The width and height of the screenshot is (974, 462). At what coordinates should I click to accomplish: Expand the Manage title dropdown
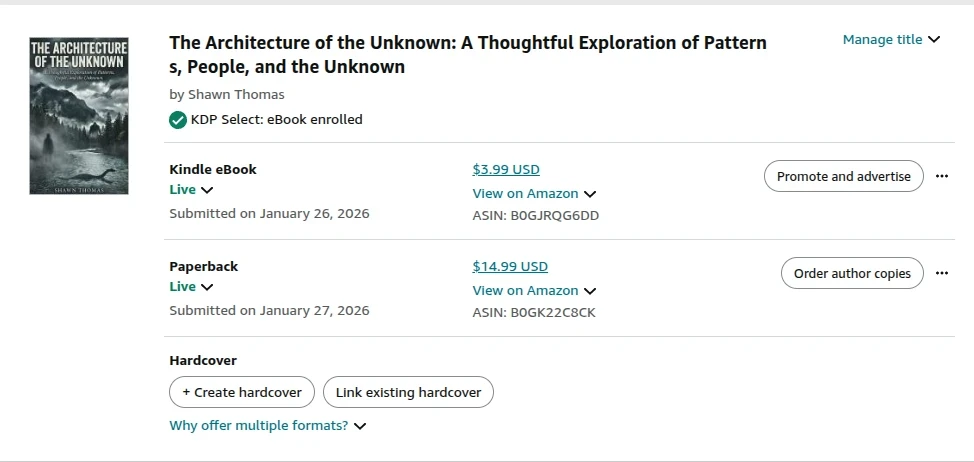891,40
